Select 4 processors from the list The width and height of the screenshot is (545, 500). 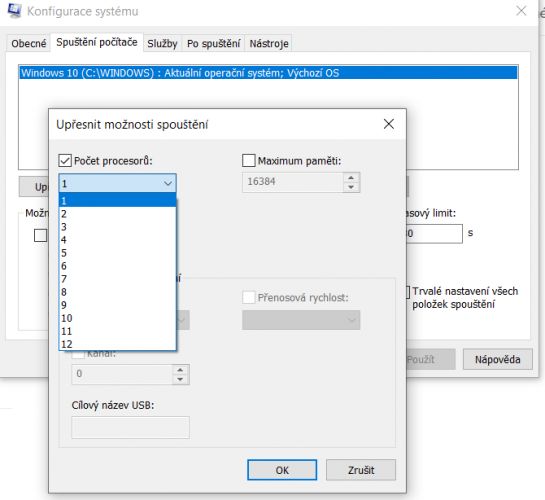click(x=118, y=240)
